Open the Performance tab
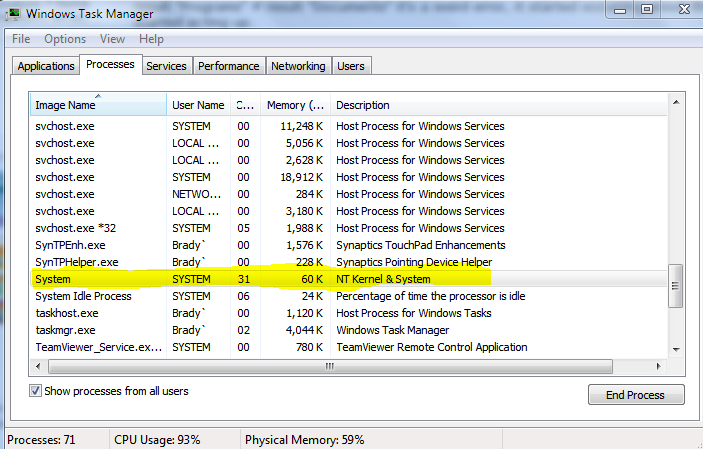The width and height of the screenshot is (703, 449). 229,66
